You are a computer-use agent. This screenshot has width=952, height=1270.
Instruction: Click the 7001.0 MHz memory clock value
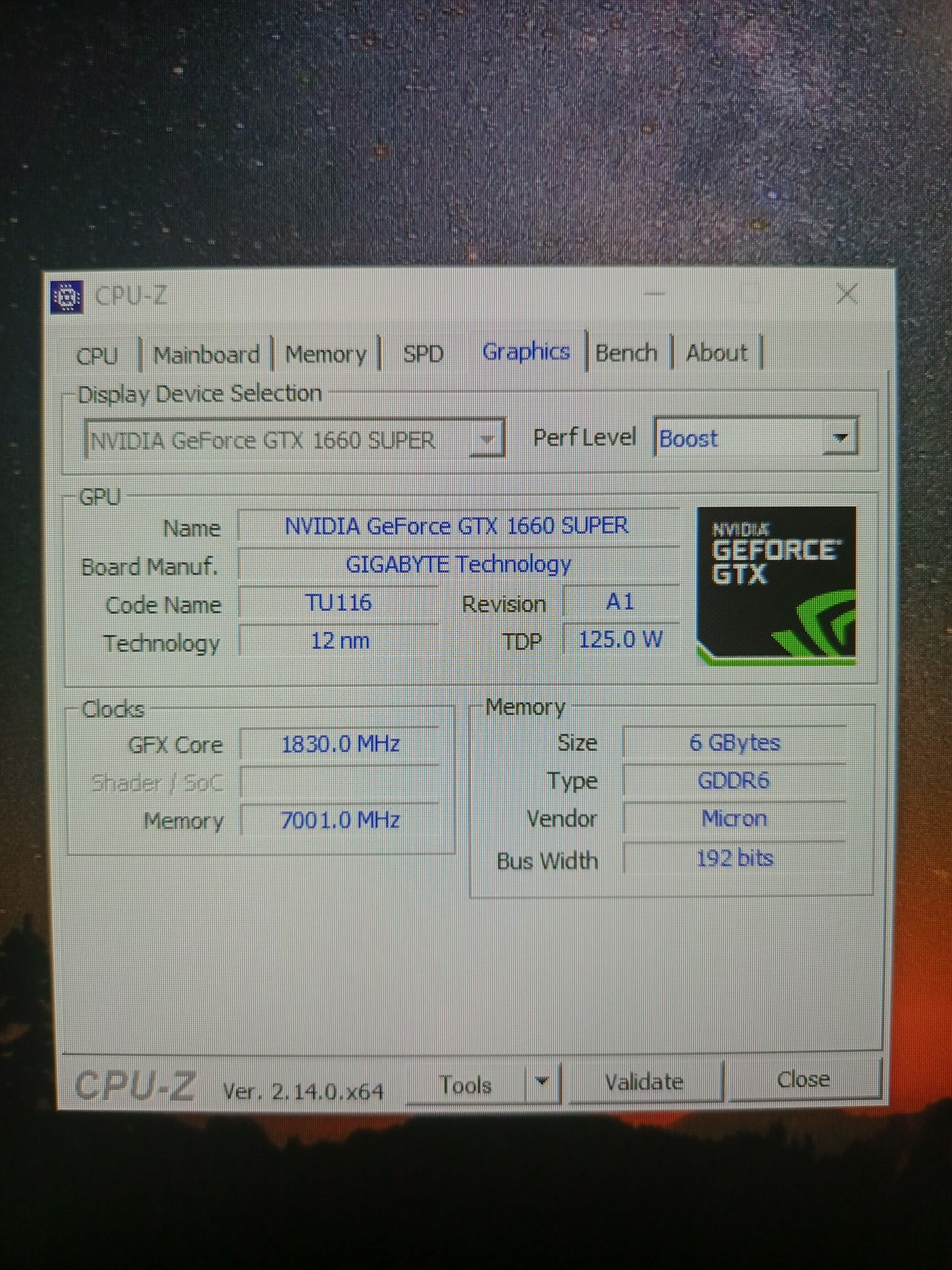tap(340, 820)
